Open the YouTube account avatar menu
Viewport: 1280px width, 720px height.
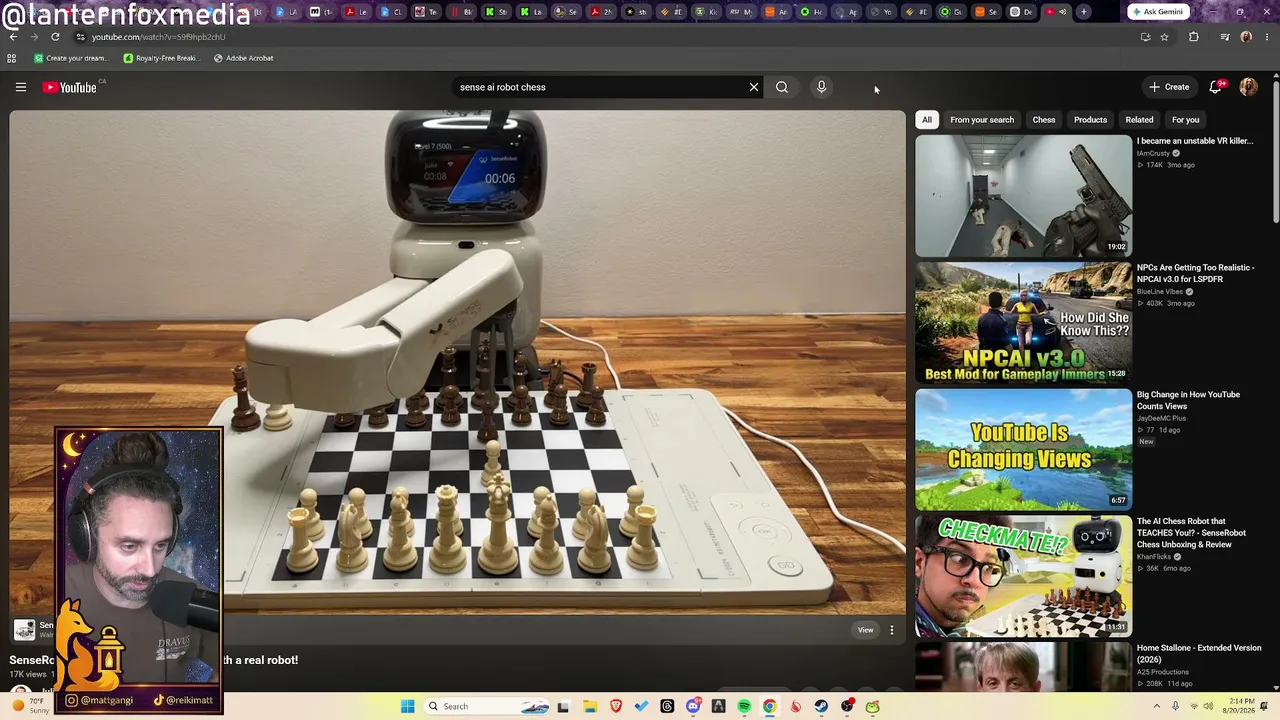coord(1248,87)
